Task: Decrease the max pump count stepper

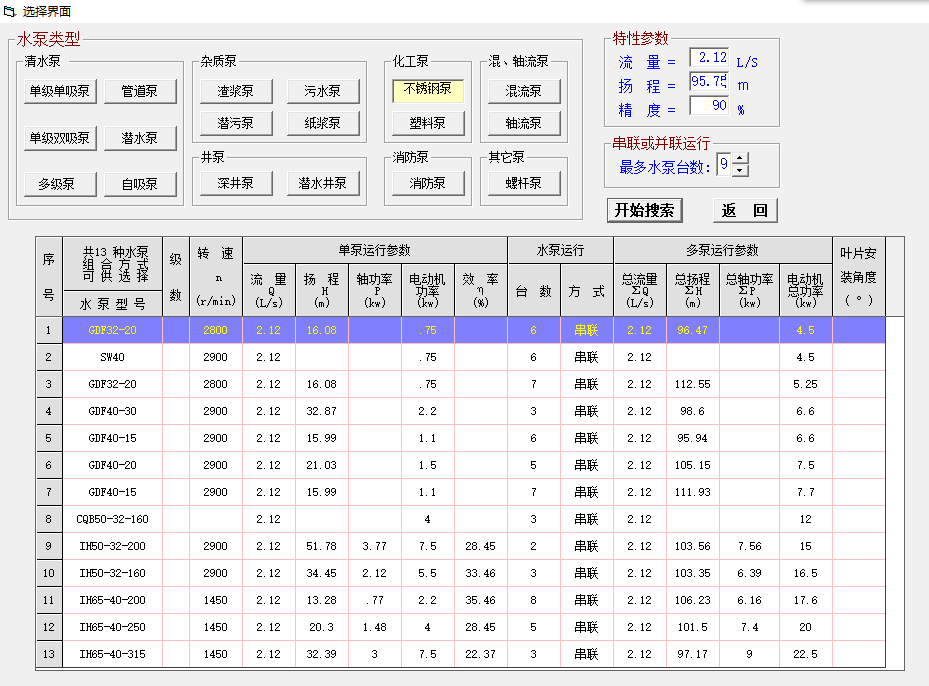Action: [x=740, y=171]
